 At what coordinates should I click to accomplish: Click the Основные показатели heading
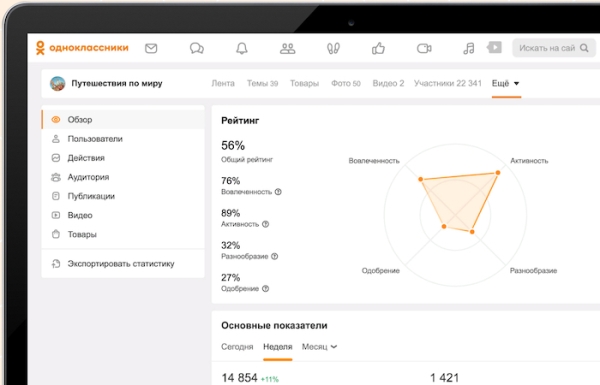click(x=274, y=325)
